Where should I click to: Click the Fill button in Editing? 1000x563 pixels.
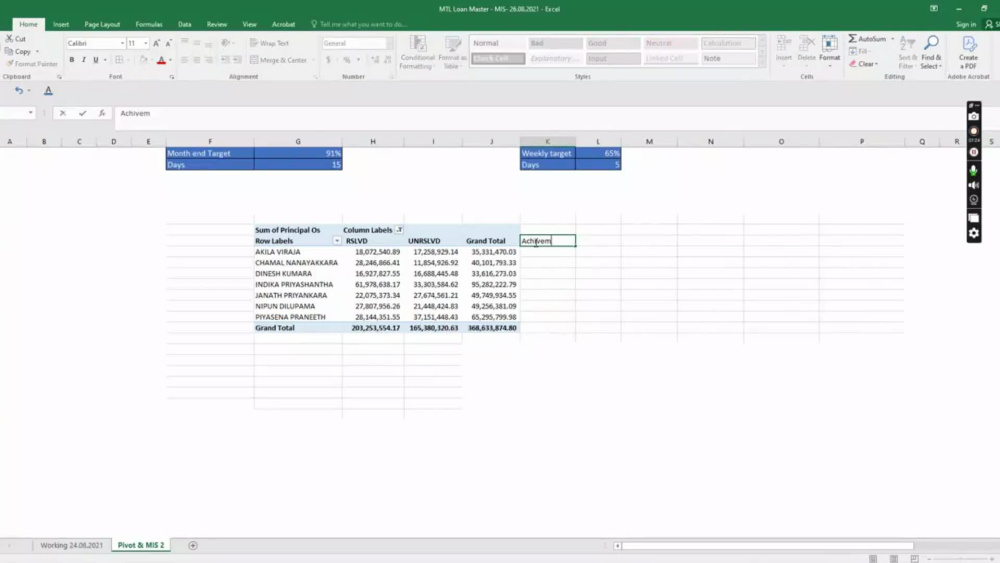click(x=860, y=52)
